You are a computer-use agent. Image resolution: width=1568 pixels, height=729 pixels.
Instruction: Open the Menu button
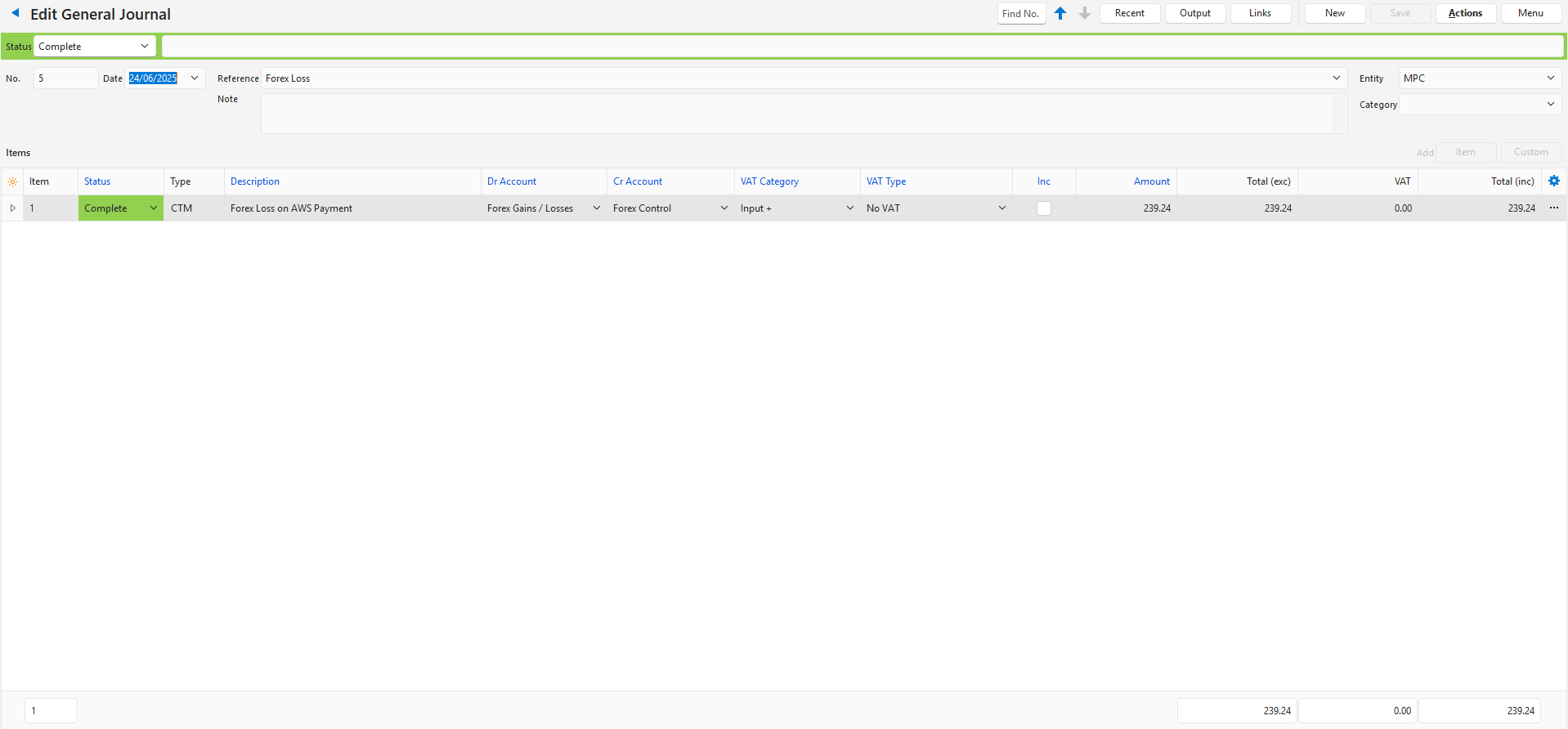[x=1530, y=13]
